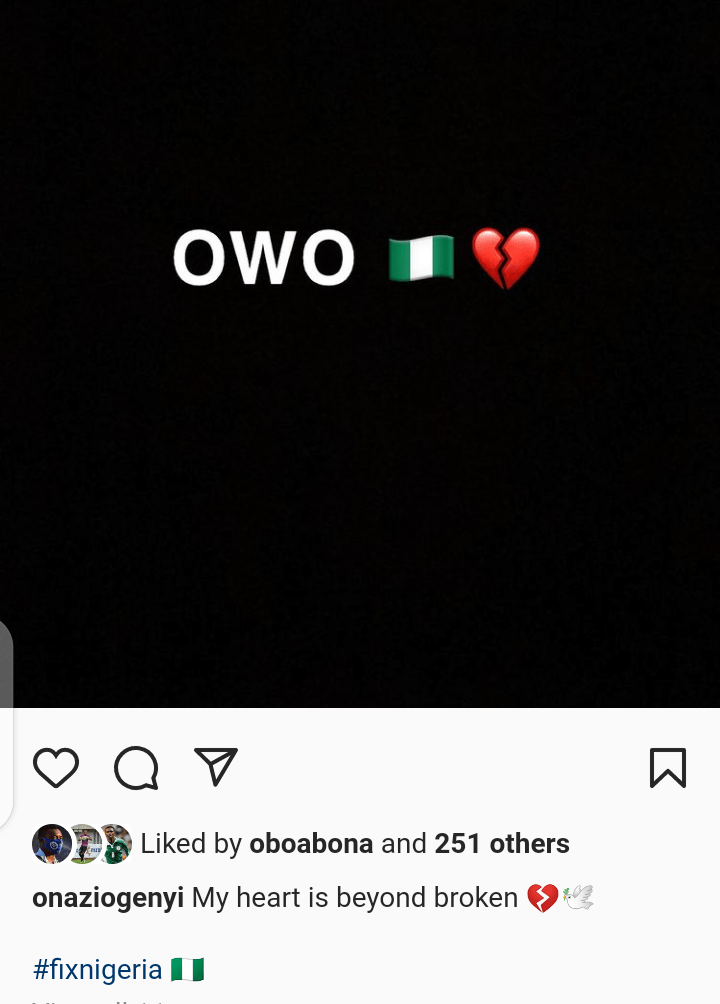Like the post via the heart icon
This screenshot has width=720, height=1004.
pos(56,768)
